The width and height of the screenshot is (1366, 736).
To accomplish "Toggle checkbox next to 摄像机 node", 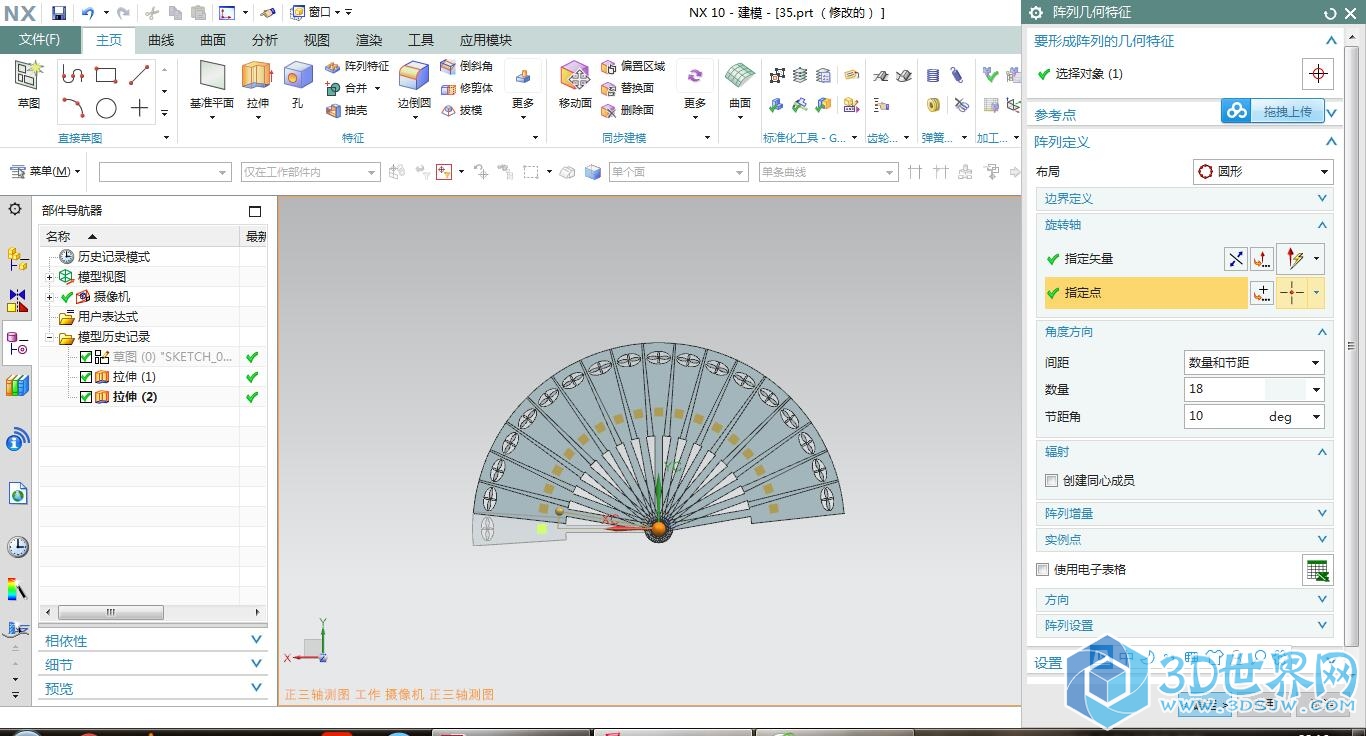I will (67, 297).
